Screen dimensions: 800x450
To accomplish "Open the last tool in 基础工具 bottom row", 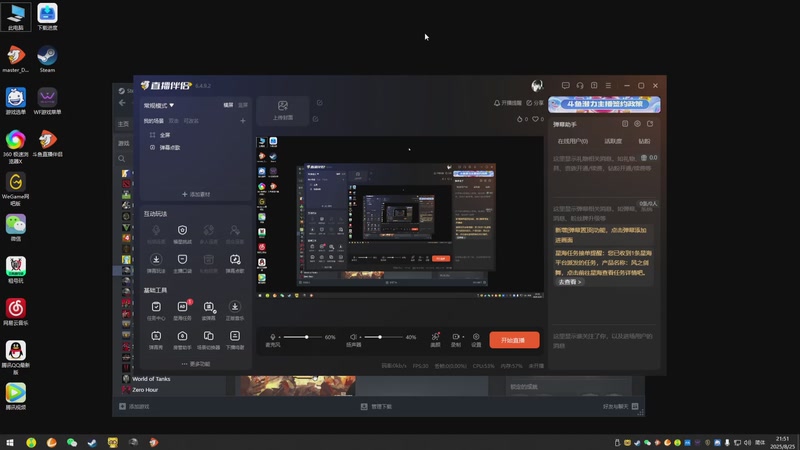I will (x=235, y=339).
